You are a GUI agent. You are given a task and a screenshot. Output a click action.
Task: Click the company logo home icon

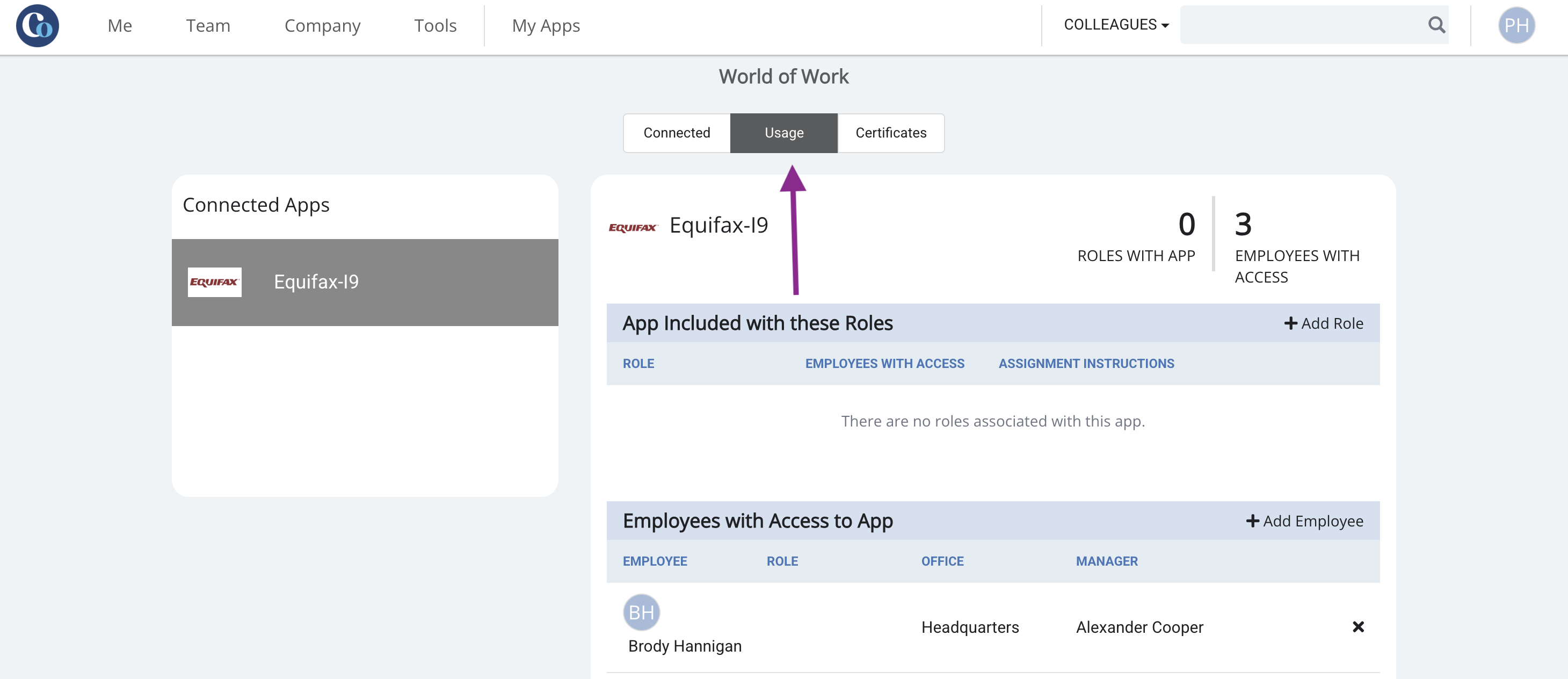[37, 26]
